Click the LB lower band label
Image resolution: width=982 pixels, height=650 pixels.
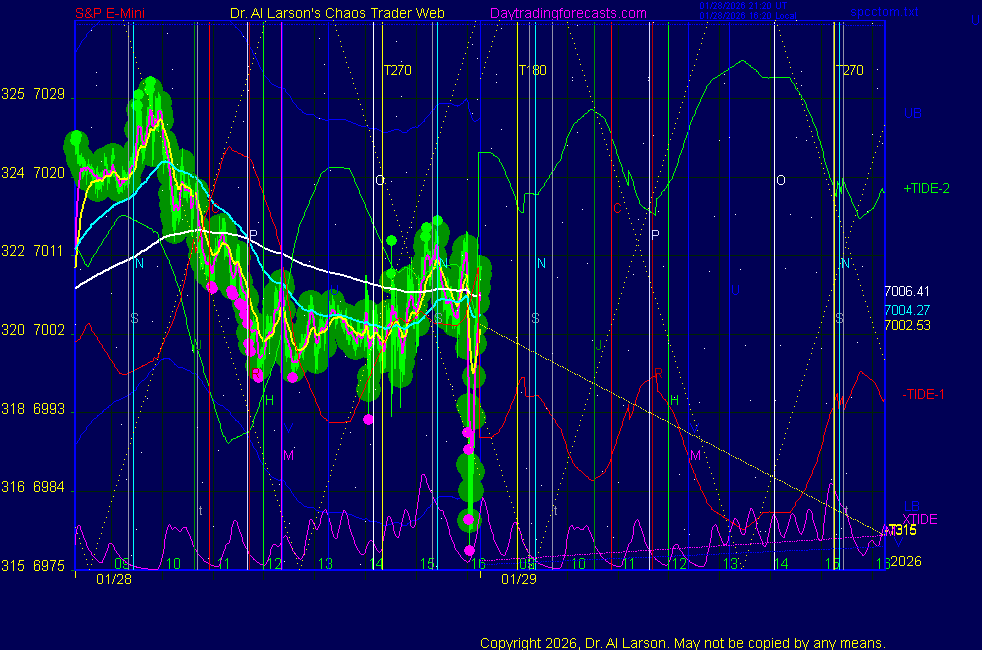coord(912,506)
